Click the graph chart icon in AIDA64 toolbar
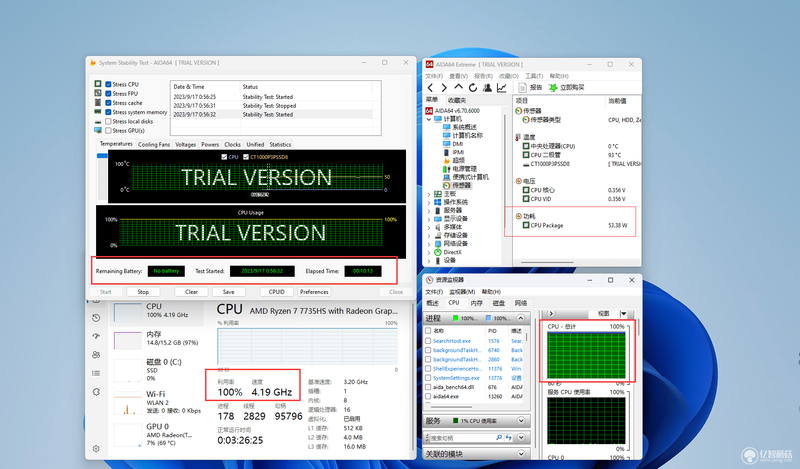This screenshot has width=800, height=469. (x=502, y=88)
